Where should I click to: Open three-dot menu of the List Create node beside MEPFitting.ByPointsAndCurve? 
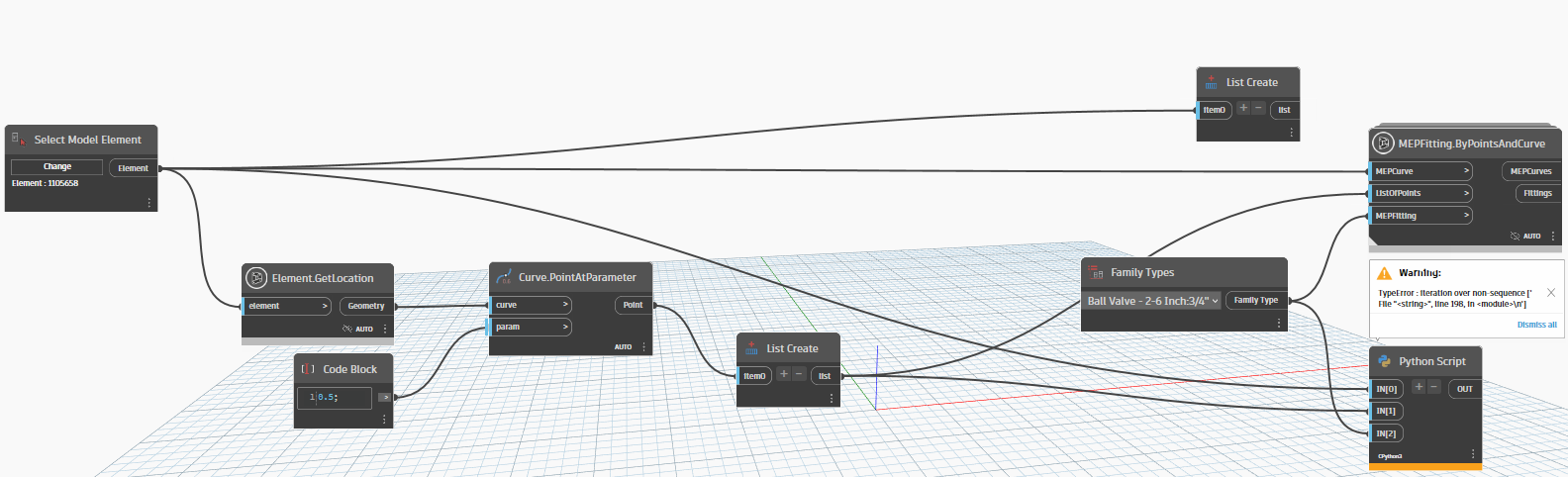(x=1291, y=132)
